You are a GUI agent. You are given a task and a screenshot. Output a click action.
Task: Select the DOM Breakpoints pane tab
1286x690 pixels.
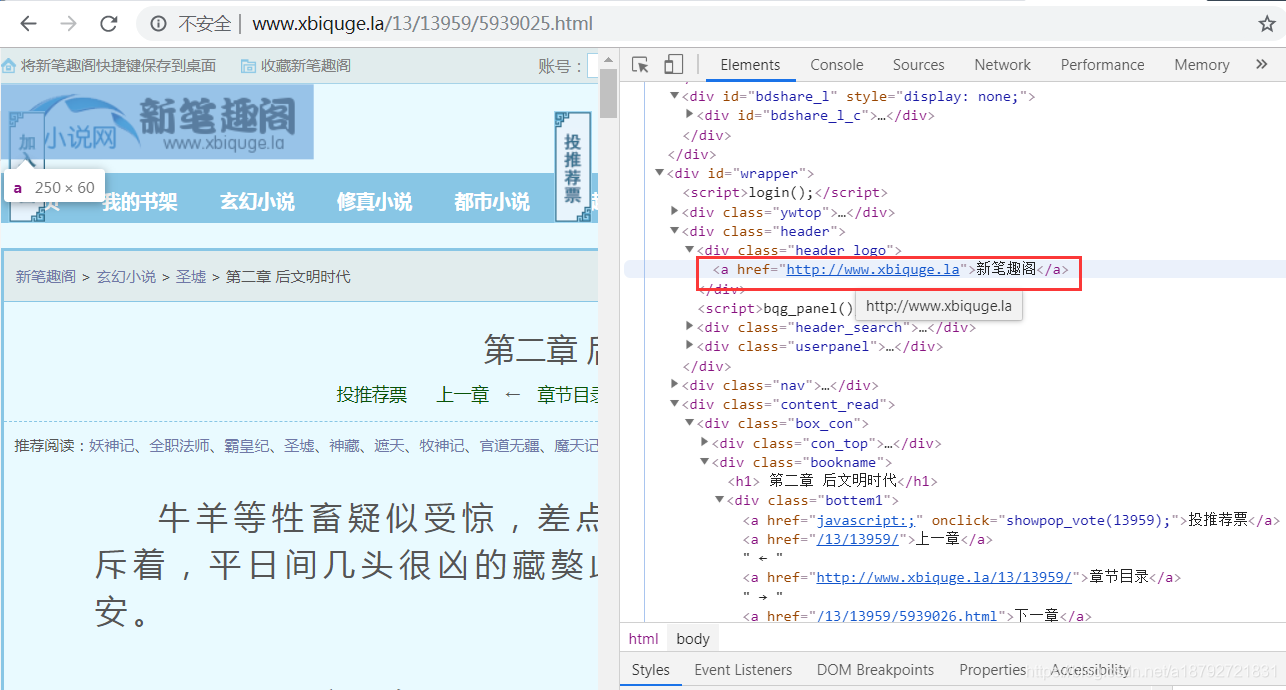click(x=875, y=670)
